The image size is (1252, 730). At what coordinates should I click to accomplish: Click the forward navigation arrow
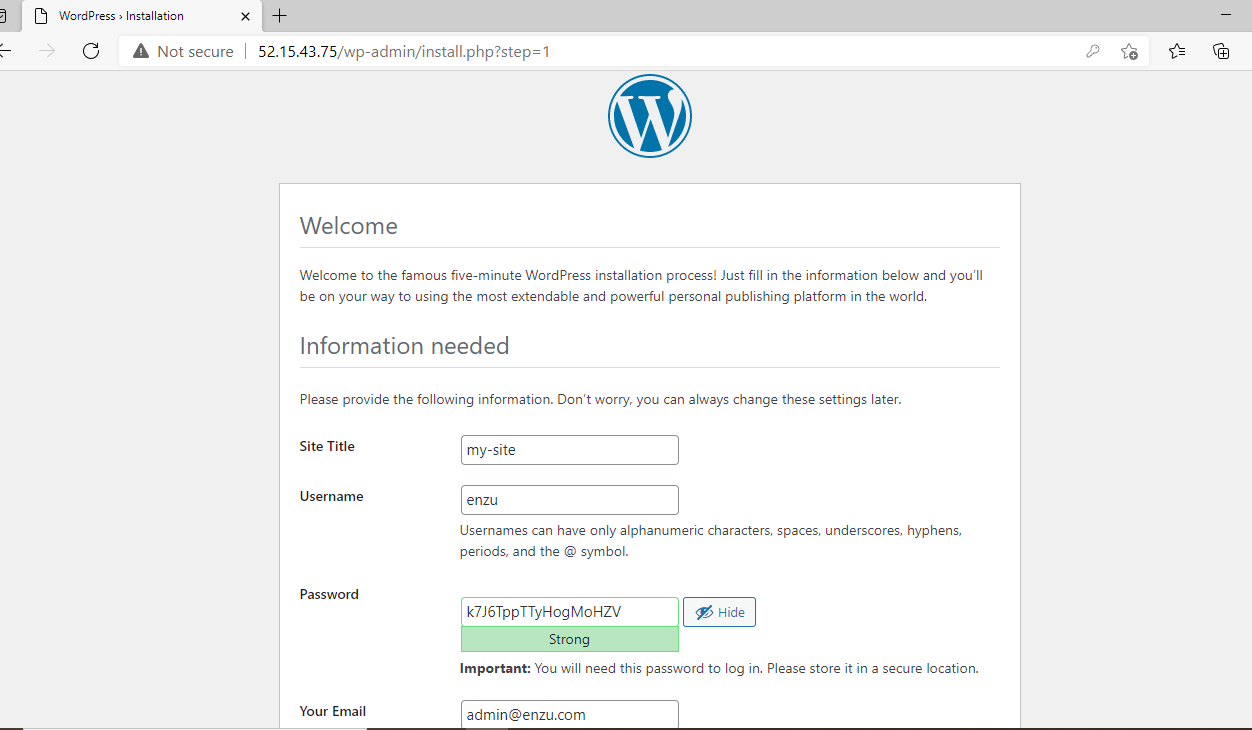pos(47,51)
